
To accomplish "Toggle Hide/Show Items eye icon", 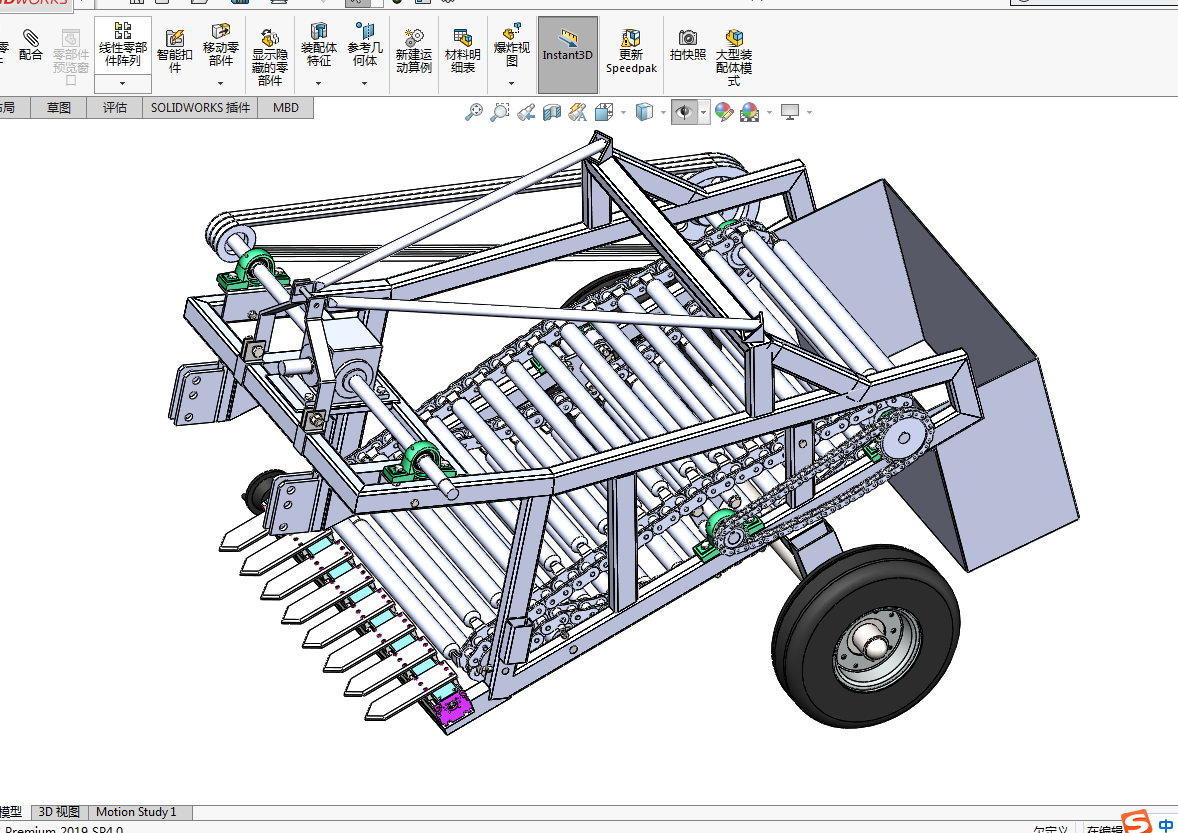I will click(x=684, y=113).
